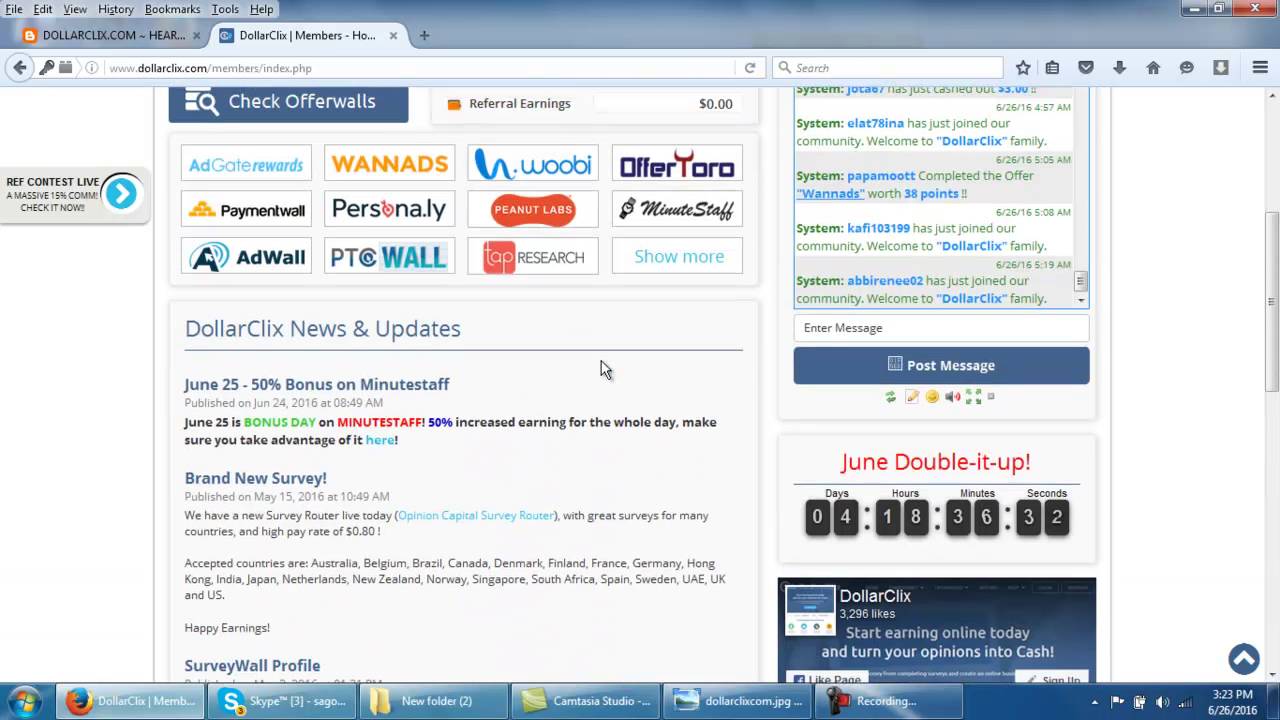Screen dimensions: 1280x720
Task: Click the site identity info icon
Action: pyautogui.click(x=91, y=68)
